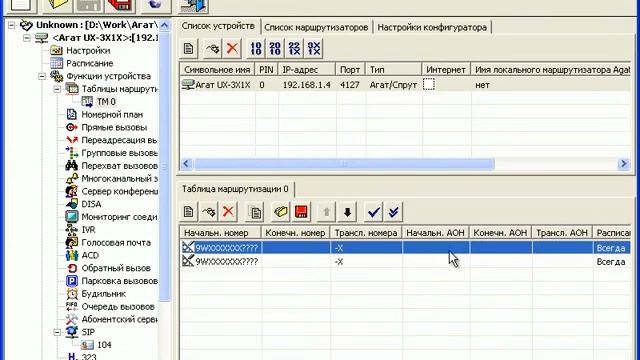Click Всегда cell in highlighted row

coord(611,248)
